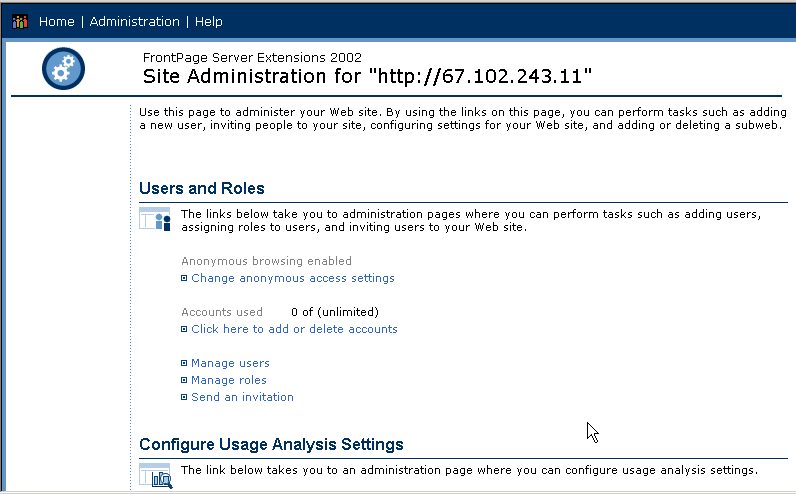Viewport: 796px width, 494px height.
Task: Click the Users and Roles section icon
Action: coord(155,219)
